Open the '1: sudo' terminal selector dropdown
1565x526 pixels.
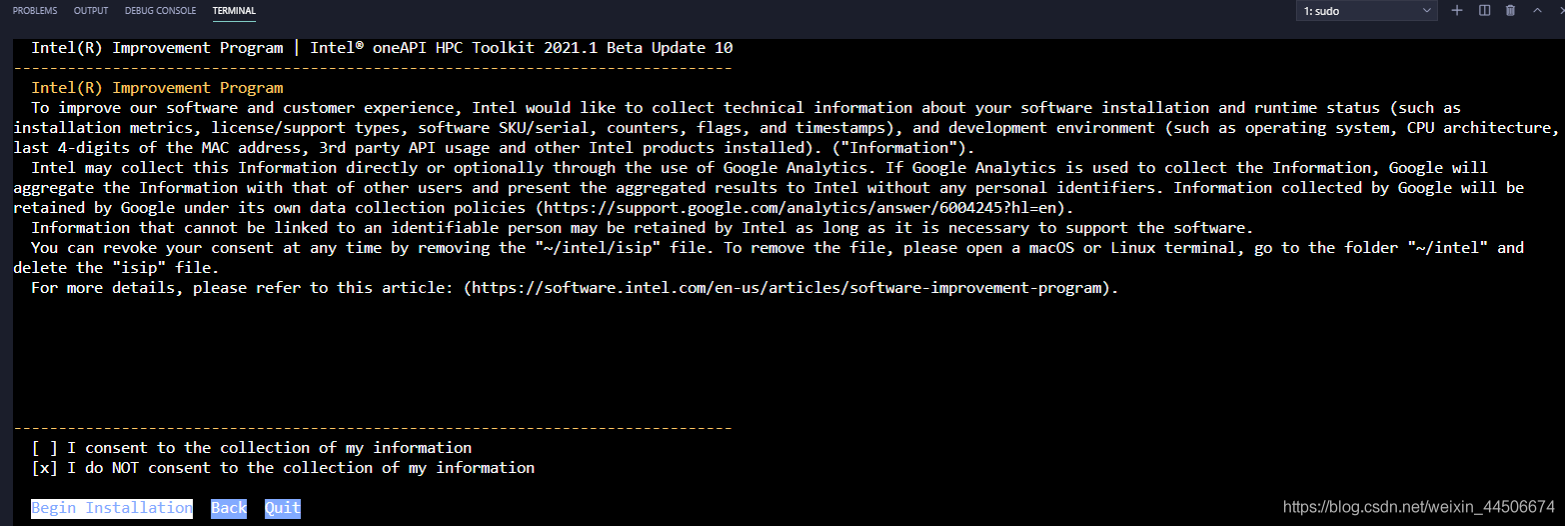pos(1367,11)
